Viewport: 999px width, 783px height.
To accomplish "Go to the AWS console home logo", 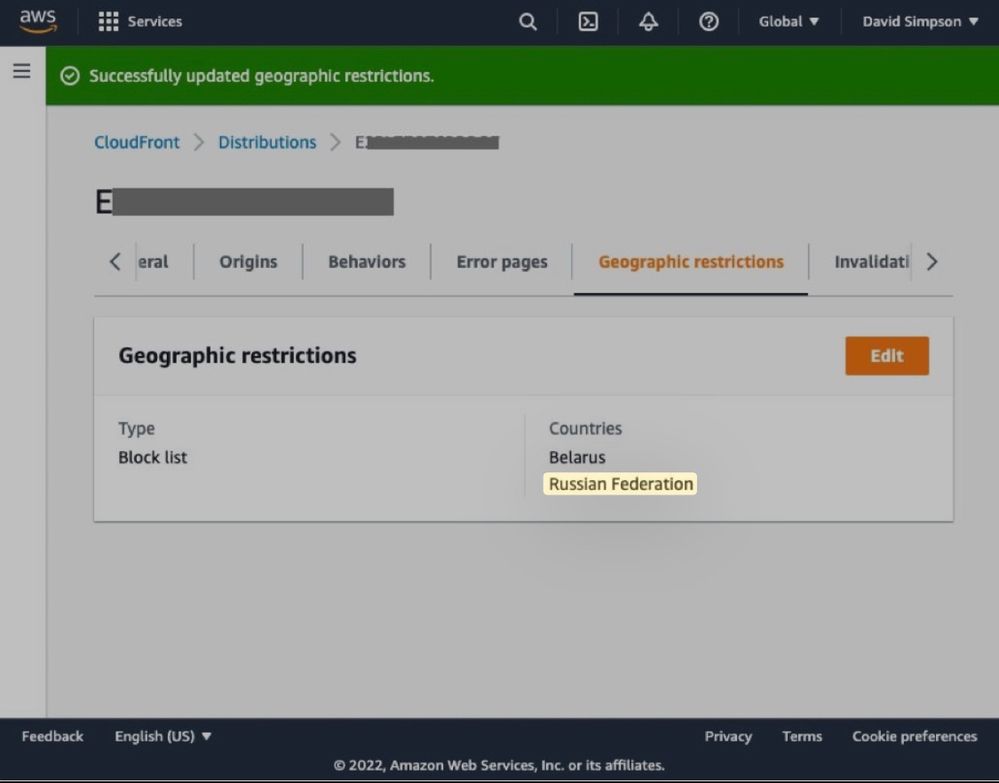I will [x=38, y=21].
